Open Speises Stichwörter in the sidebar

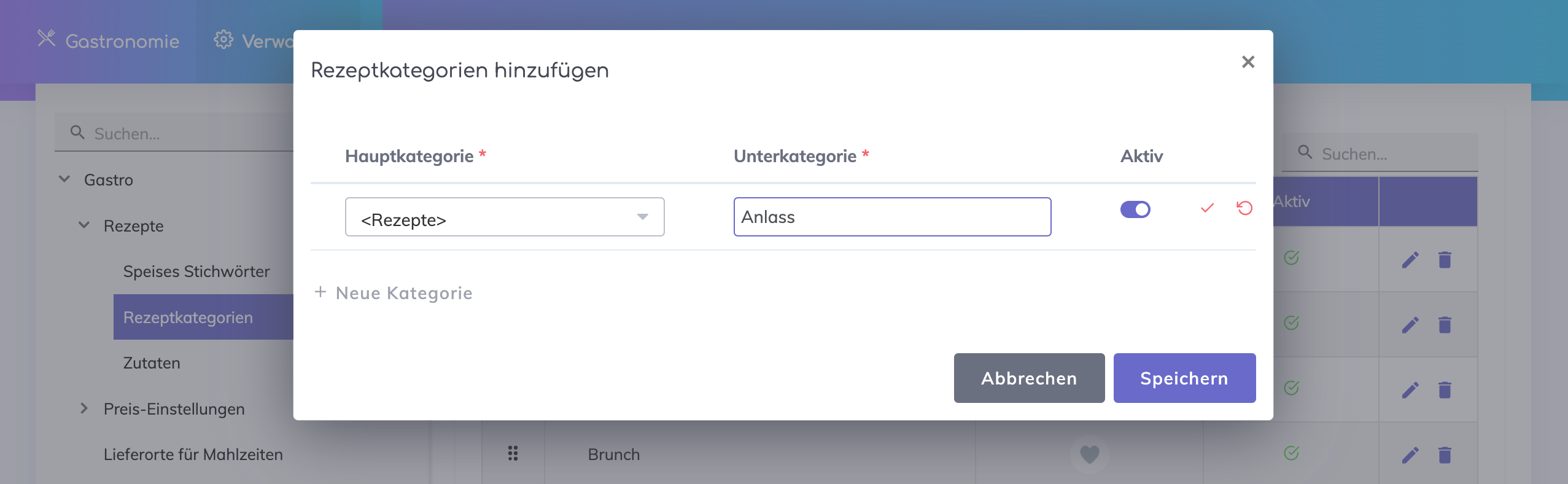point(196,271)
